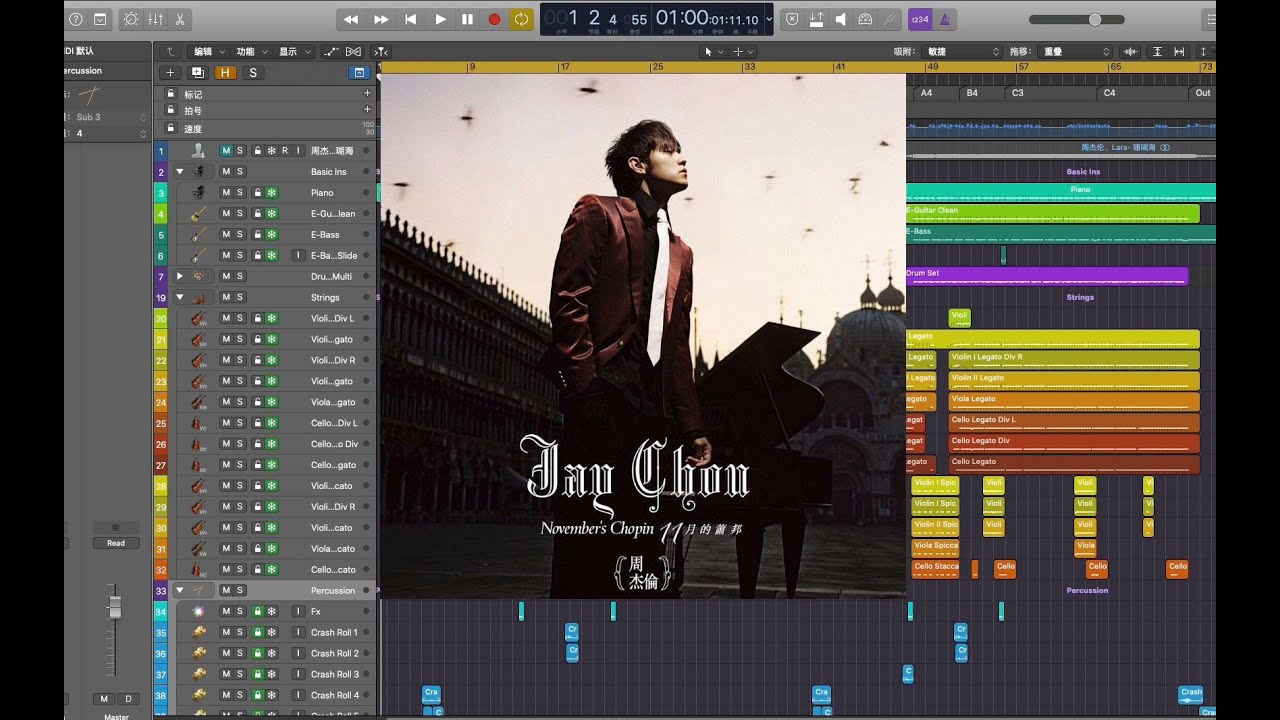
Task: Add a signature on the 拍号 track
Action: point(367,110)
